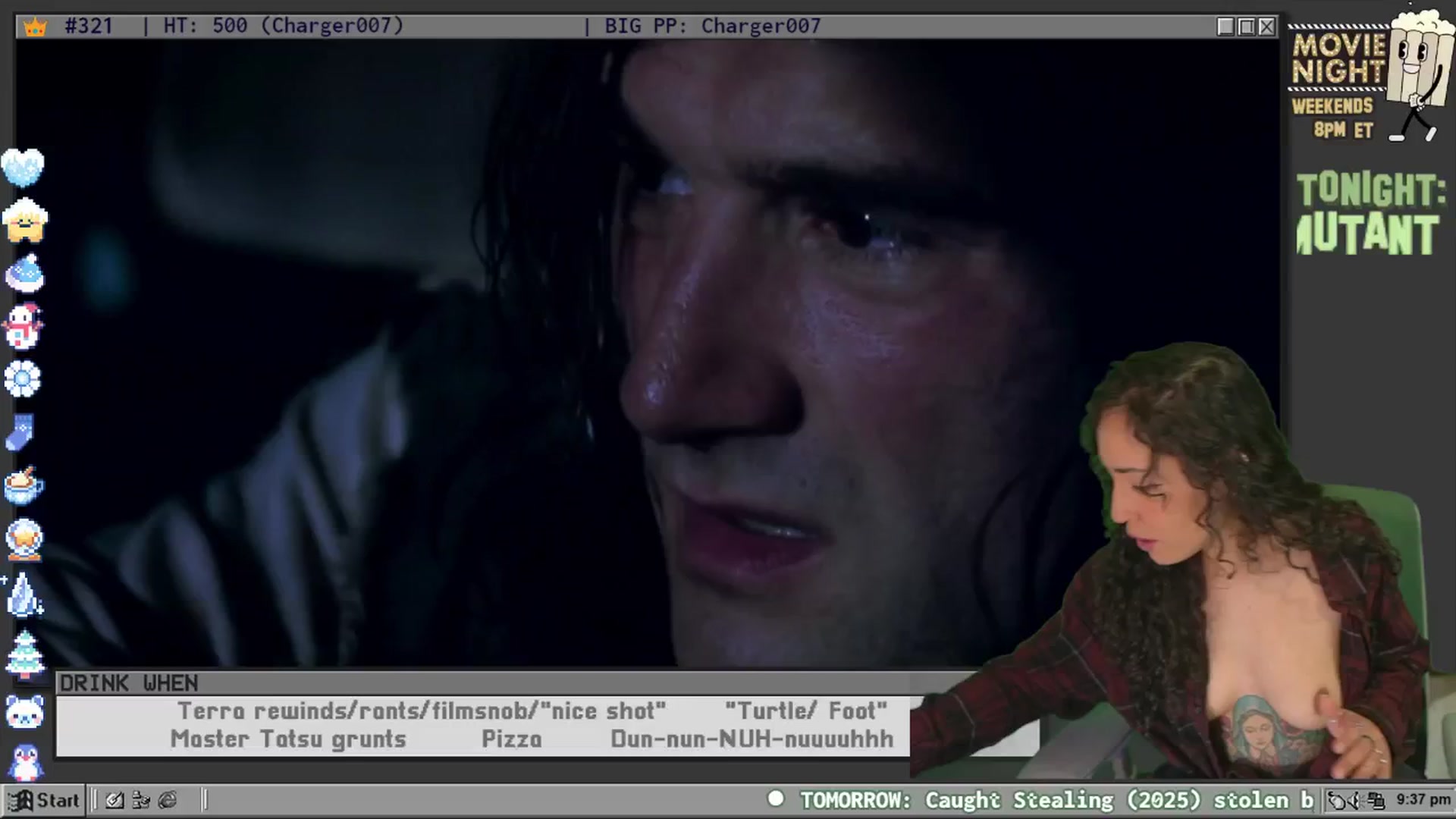Click the 'MOVIE NIGHT' heading text
This screenshot has width=1456, height=819.
coord(1339,58)
